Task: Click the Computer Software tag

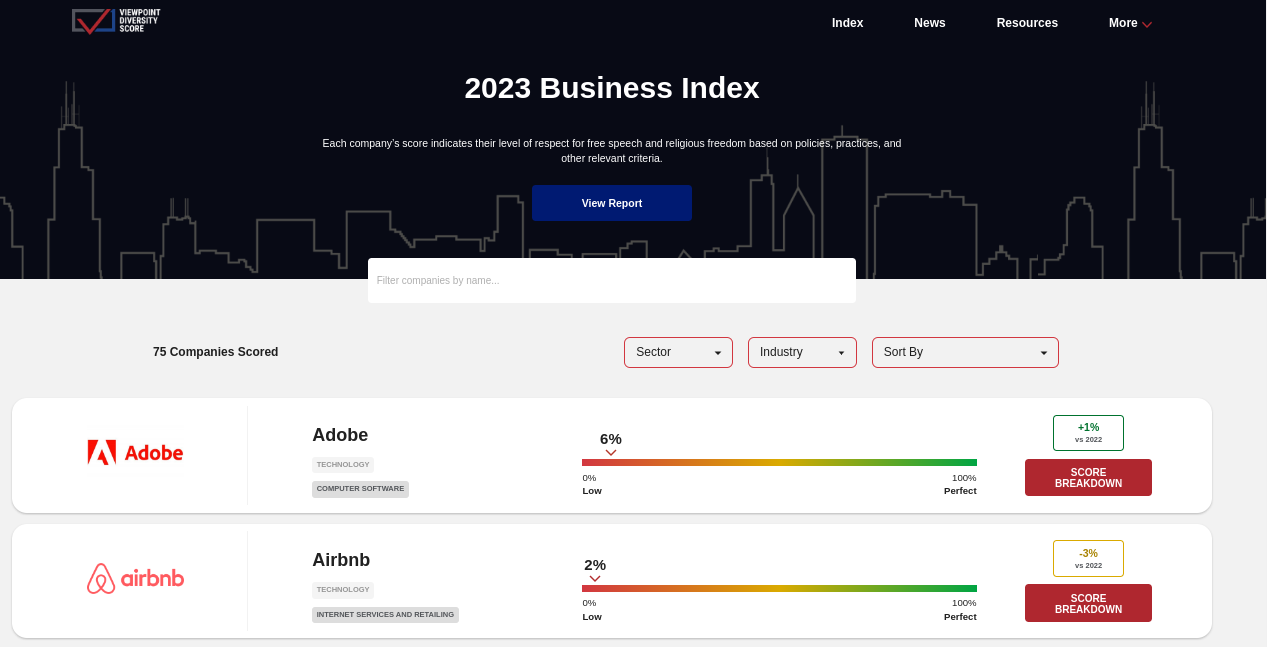Action: [x=360, y=489]
